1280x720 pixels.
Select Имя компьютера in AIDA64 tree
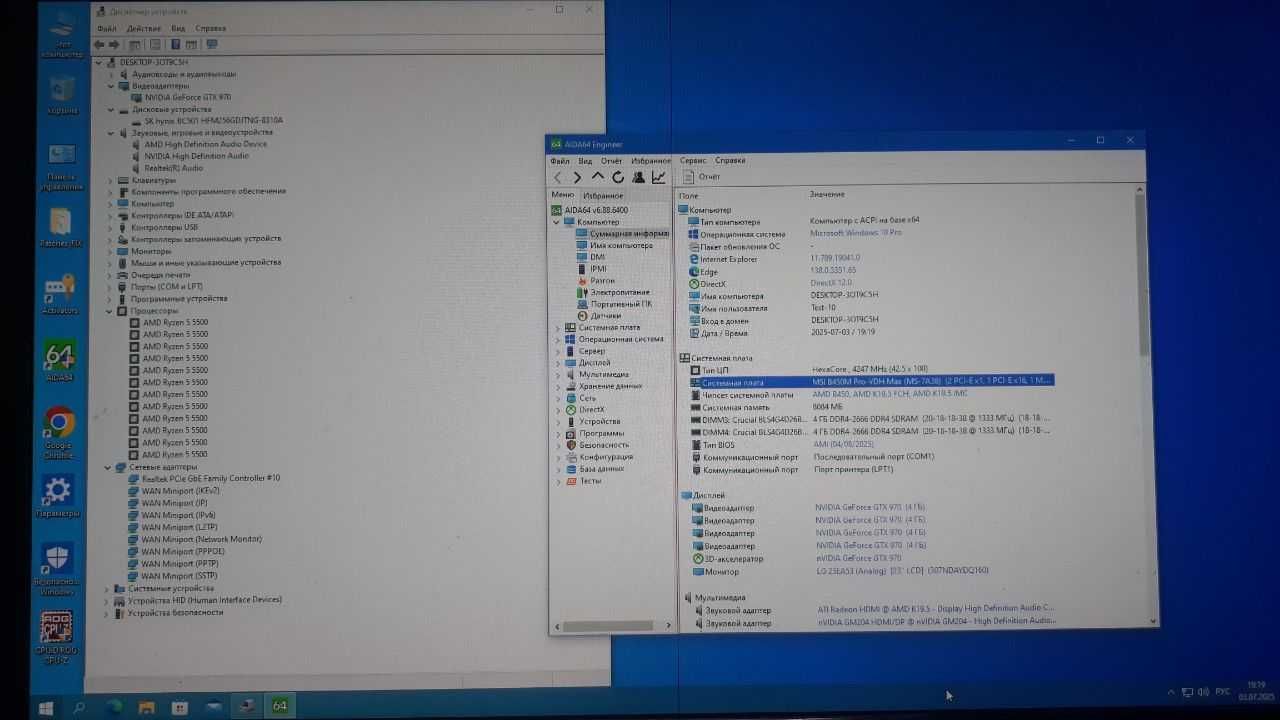point(621,245)
